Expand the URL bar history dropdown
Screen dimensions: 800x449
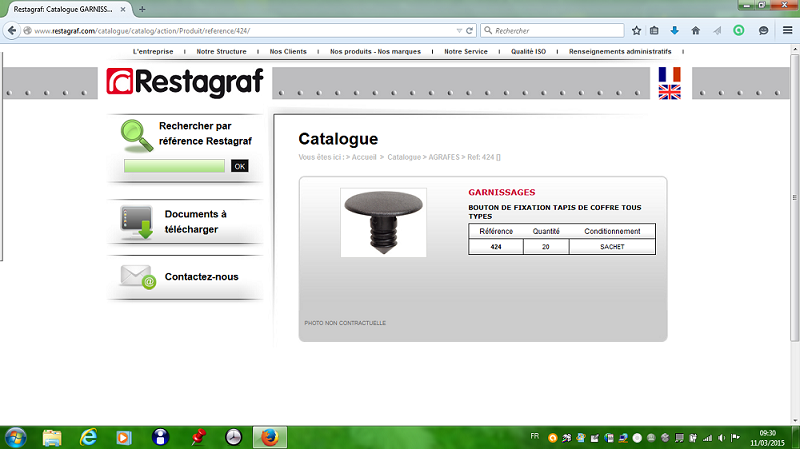tap(458, 31)
